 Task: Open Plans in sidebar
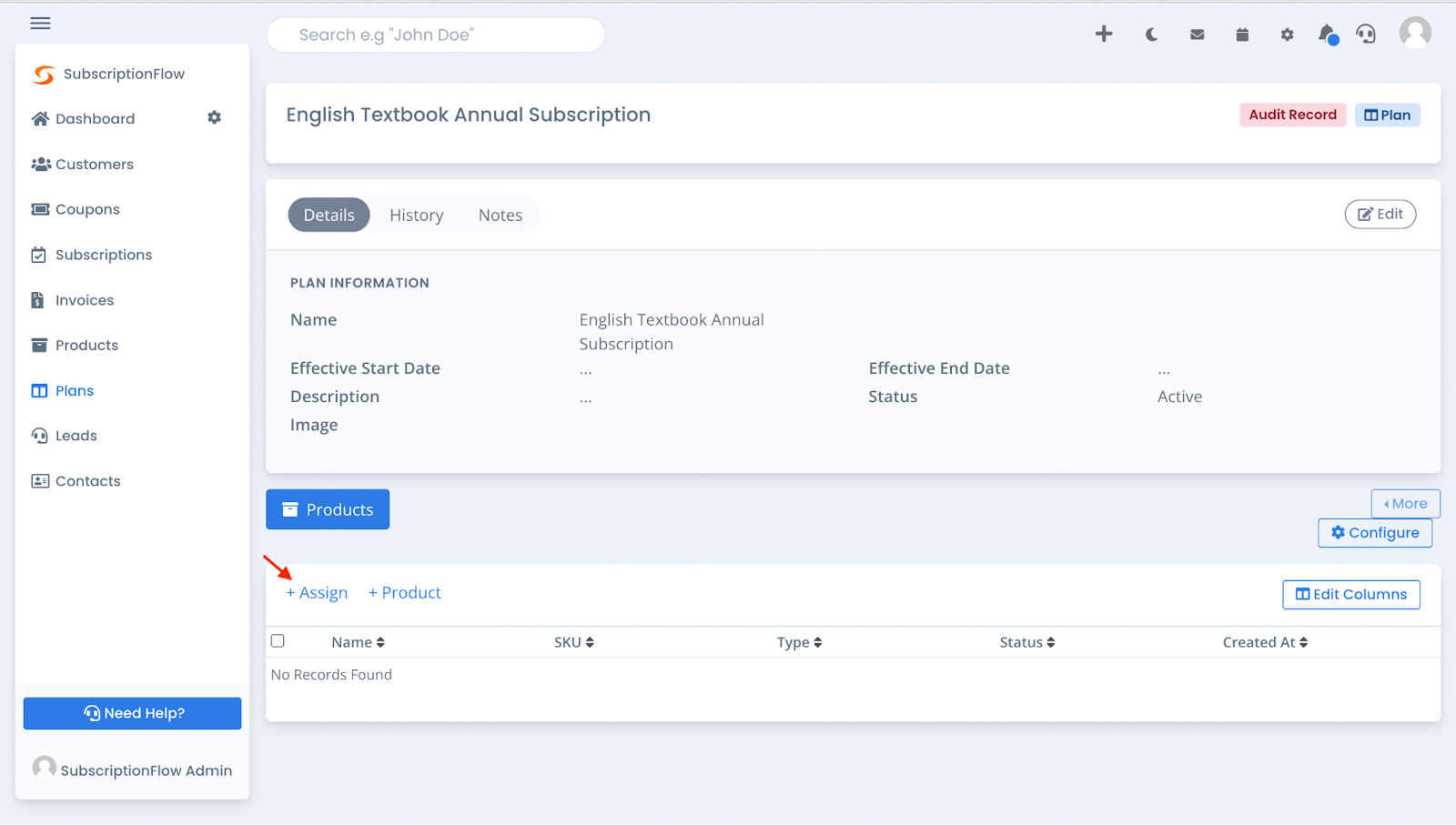pos(63,390)
